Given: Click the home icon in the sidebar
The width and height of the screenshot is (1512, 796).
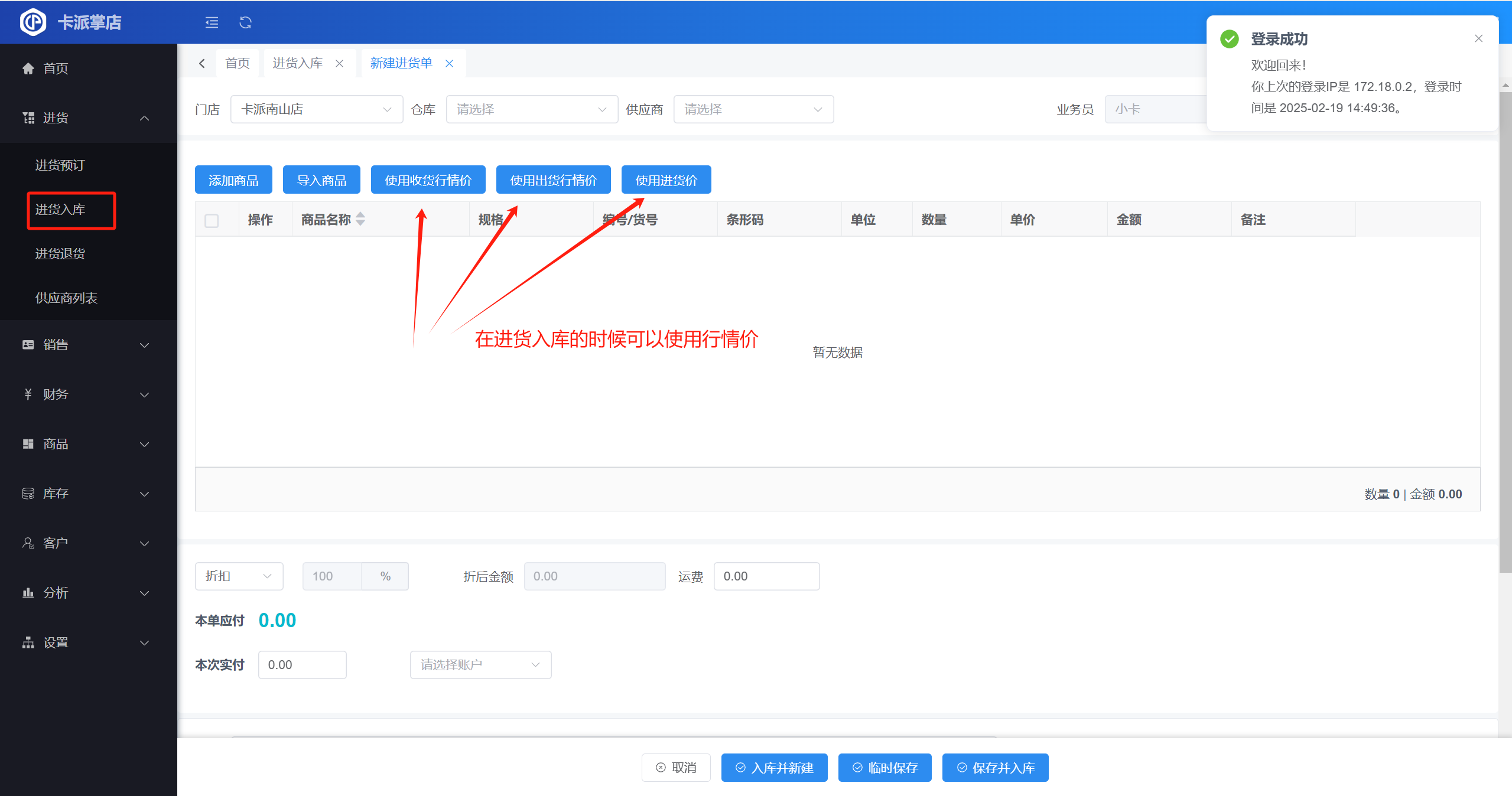Looking at the screenshot, I should coord(28,68).
